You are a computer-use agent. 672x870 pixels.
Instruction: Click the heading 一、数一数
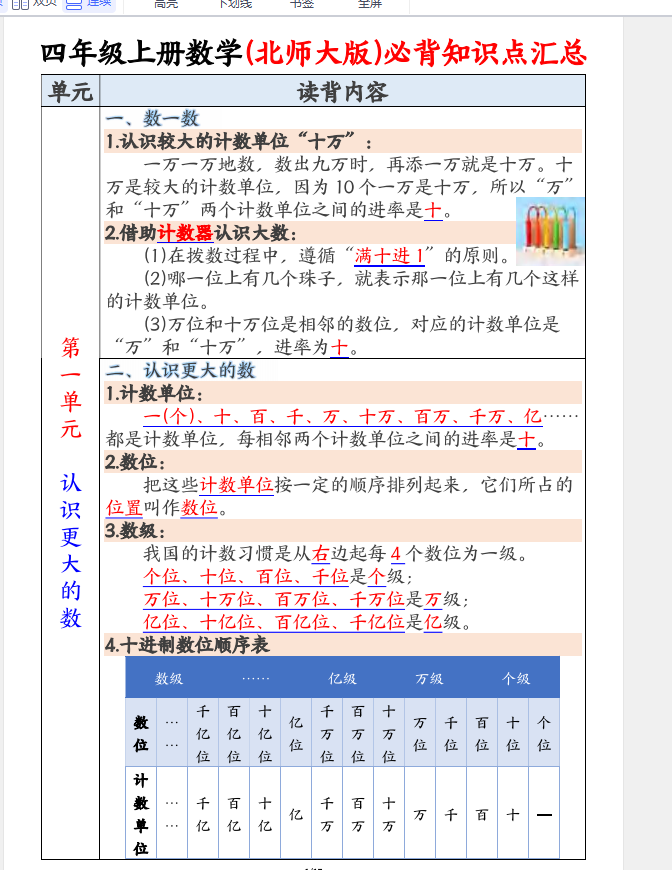tap(153, 118)
